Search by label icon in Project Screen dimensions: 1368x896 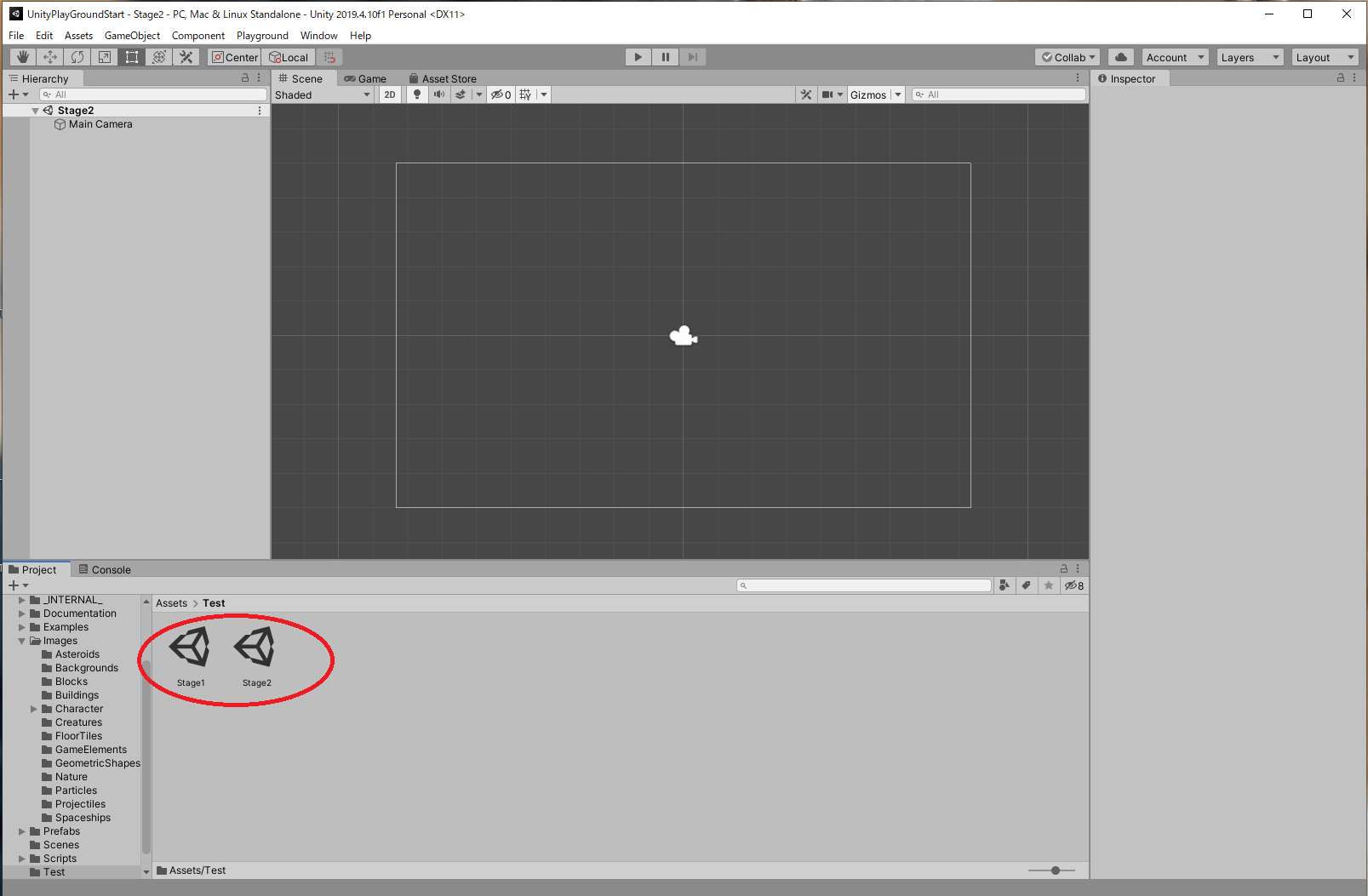[1027, 585]
